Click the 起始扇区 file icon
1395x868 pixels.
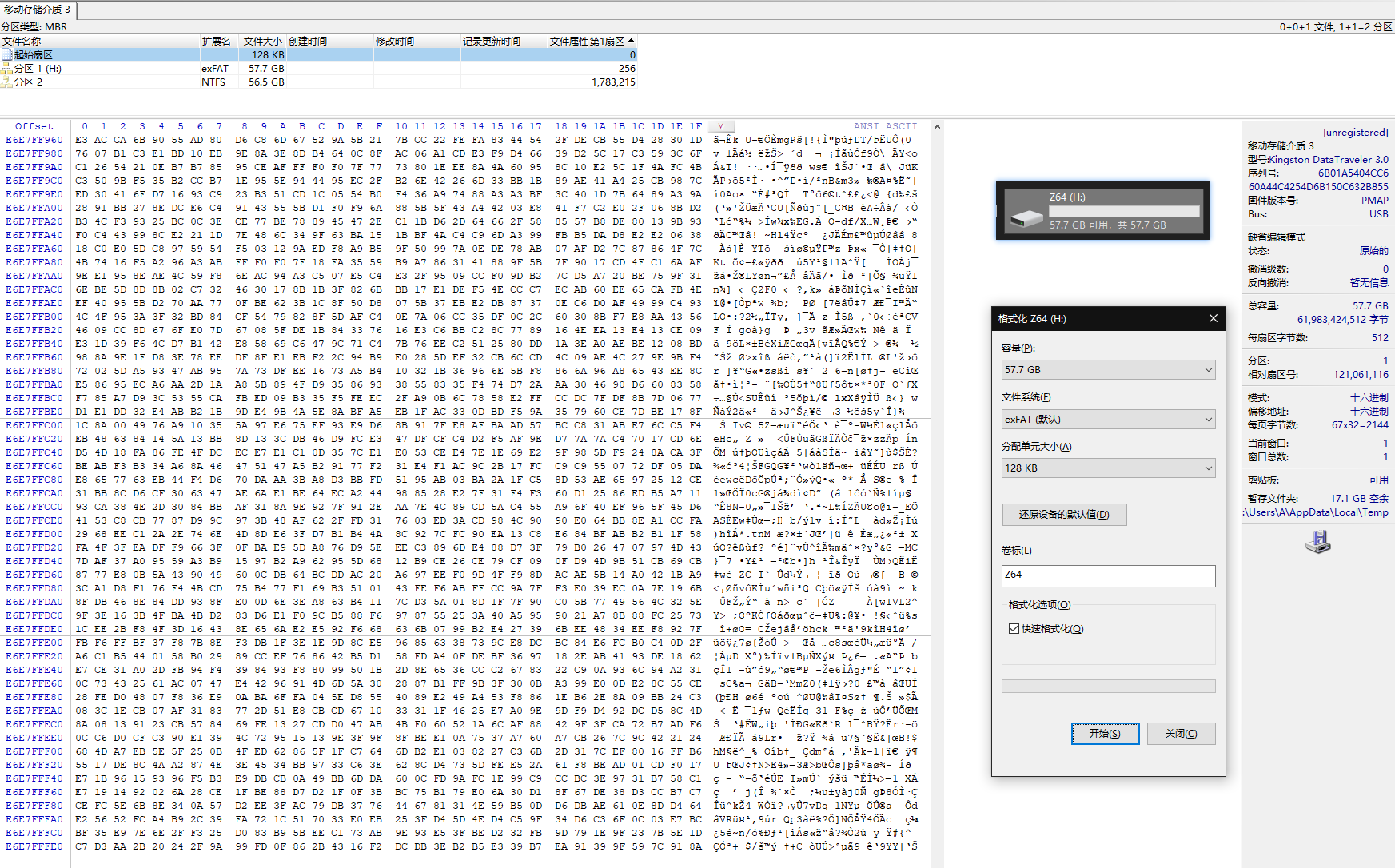pos(7,55)
